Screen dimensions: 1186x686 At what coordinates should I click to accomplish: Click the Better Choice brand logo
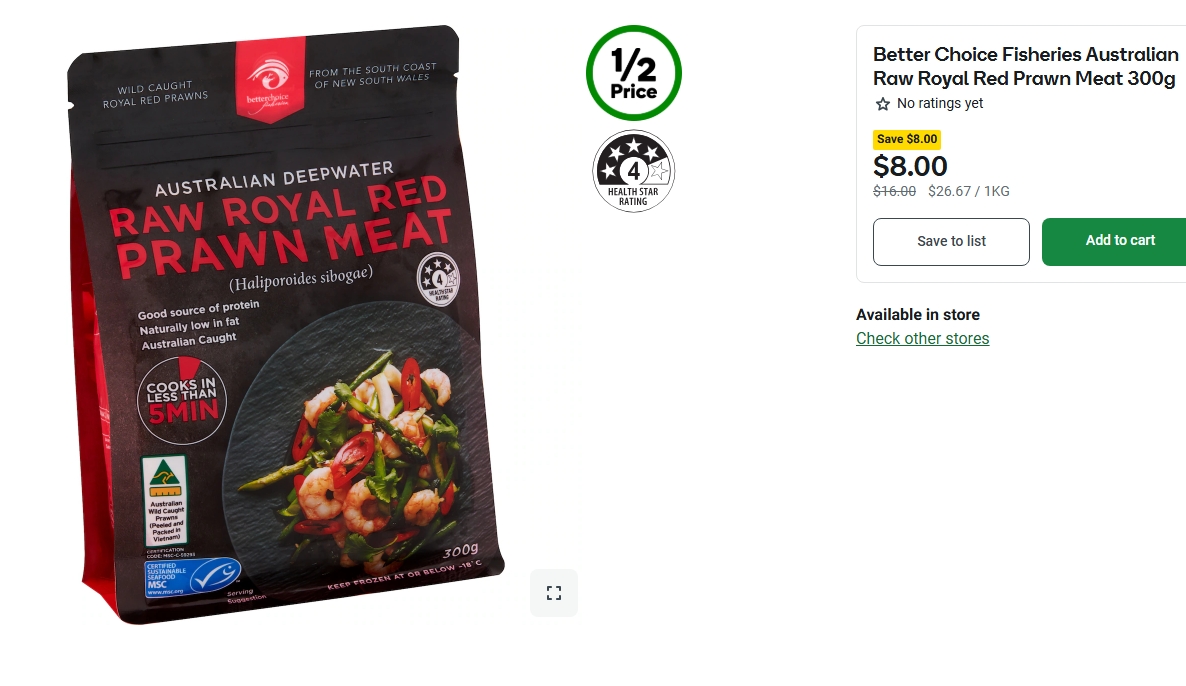click(x=269, y=79)
